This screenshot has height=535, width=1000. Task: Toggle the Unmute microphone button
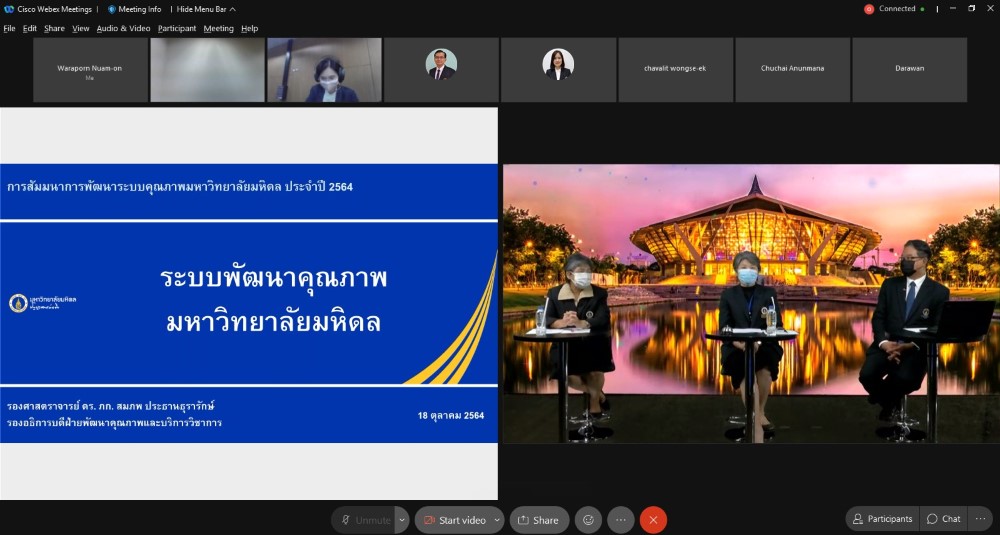365,520
